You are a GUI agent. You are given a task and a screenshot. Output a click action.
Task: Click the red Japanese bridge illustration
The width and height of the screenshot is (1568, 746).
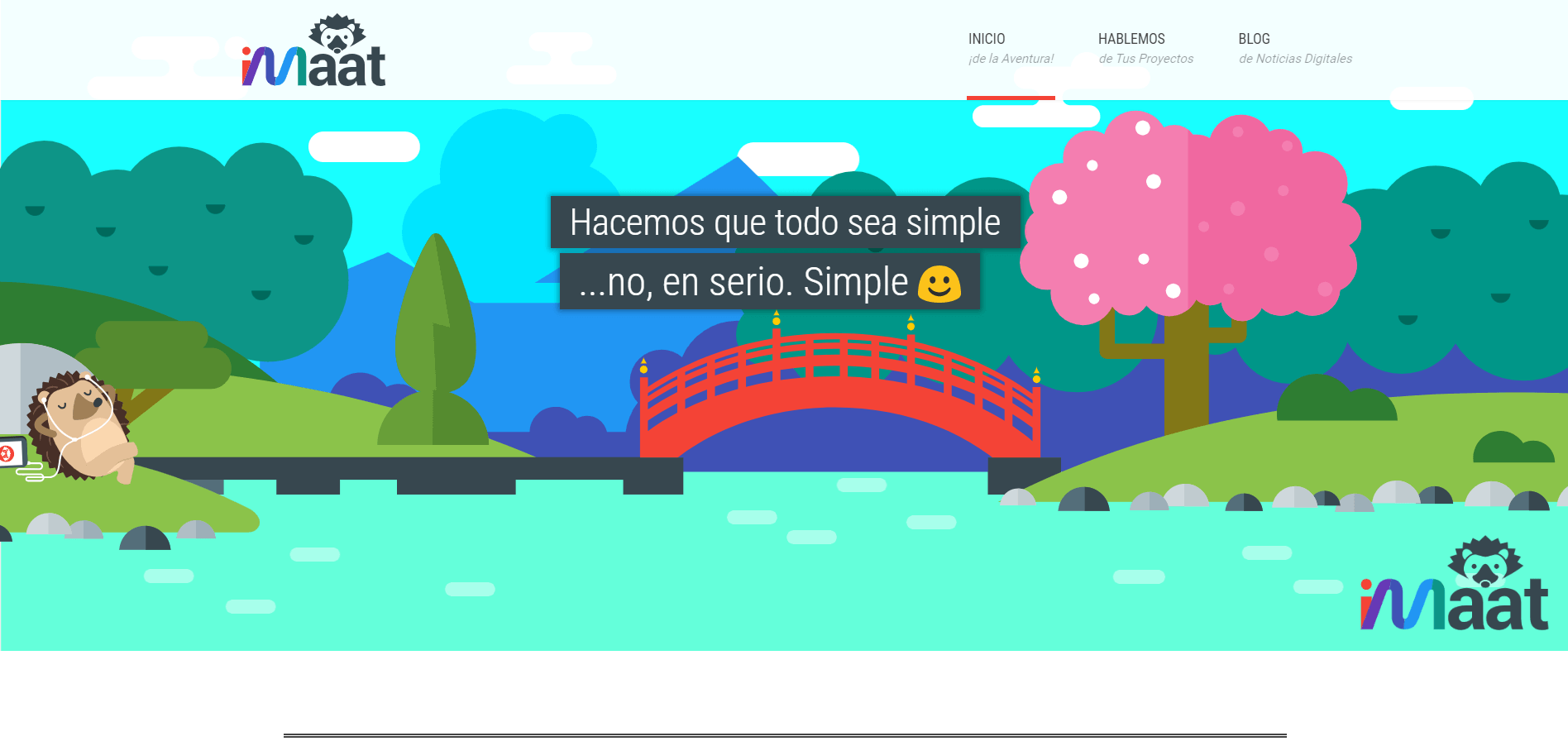839,389
